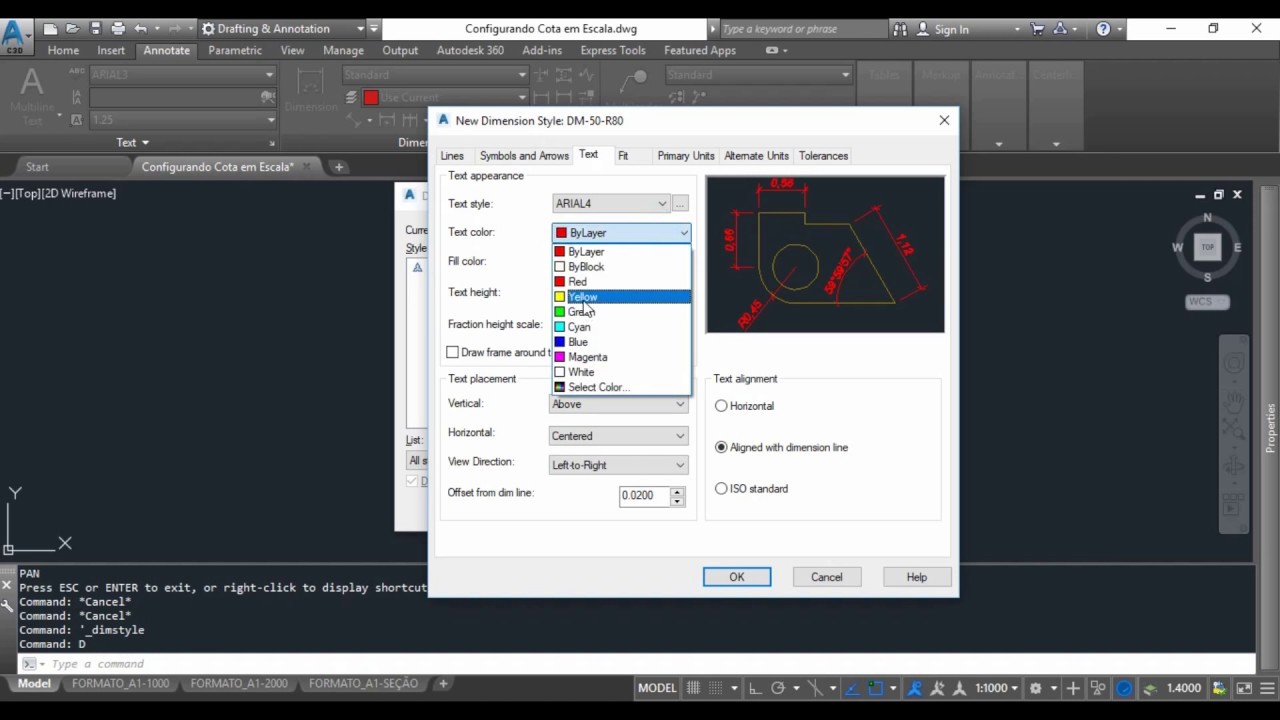Open new drawing tab with plus icon
This screenshot has width=1280, height=720.
(339, 167)
